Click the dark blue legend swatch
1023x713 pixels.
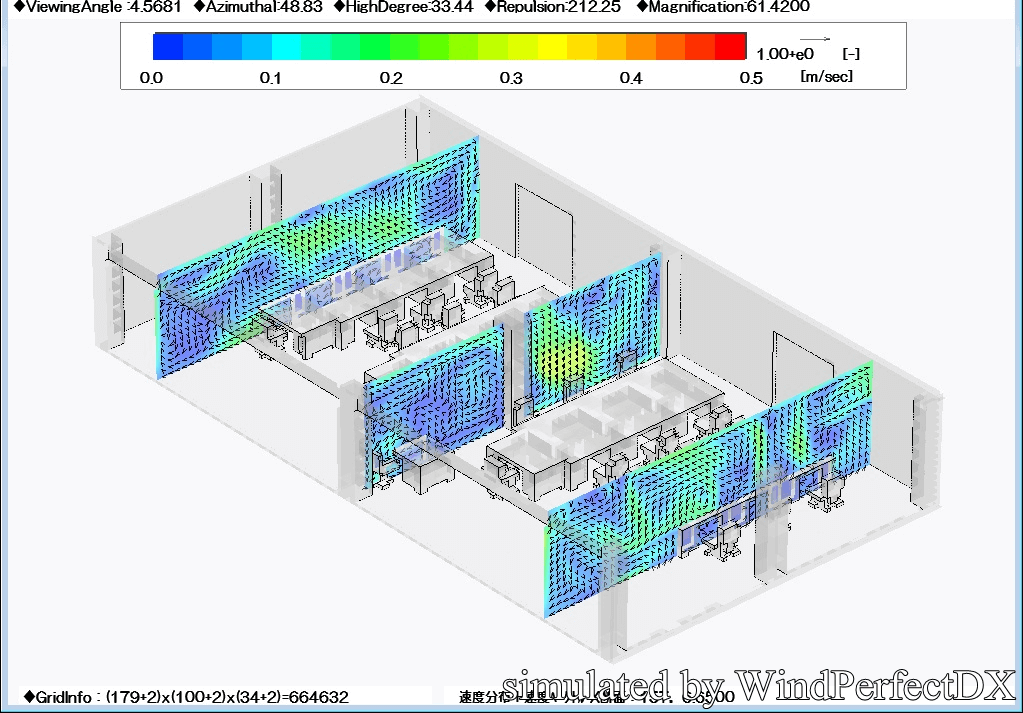[168, 47]
